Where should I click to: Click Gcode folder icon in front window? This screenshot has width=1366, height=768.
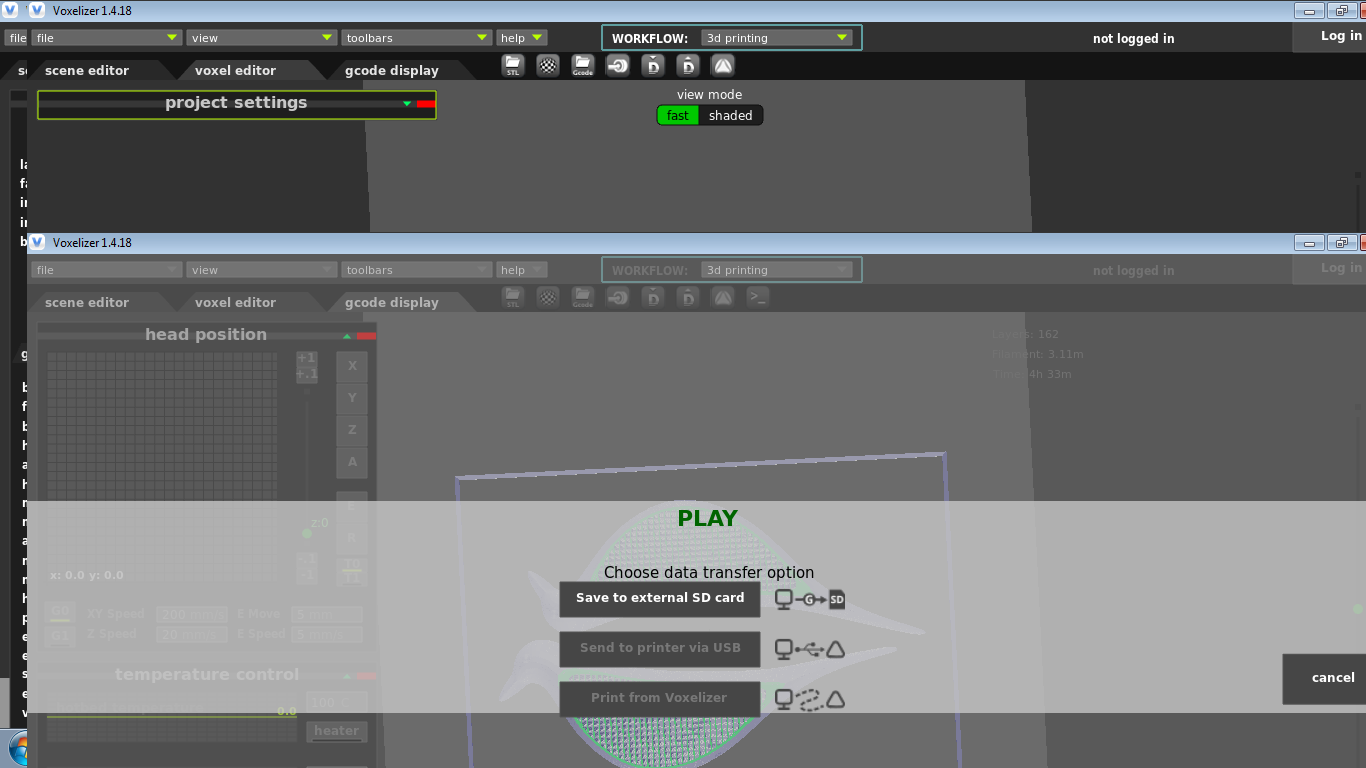583,297
